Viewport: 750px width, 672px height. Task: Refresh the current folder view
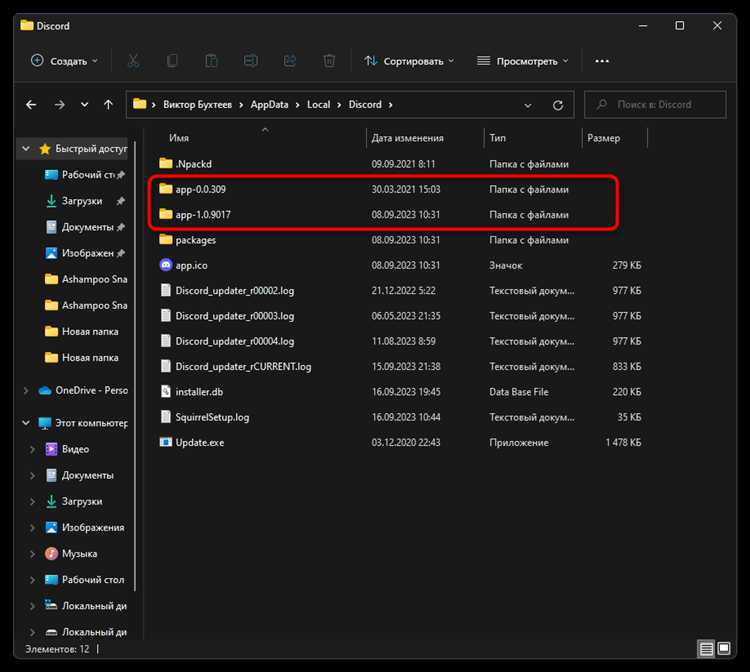(558, 105)
